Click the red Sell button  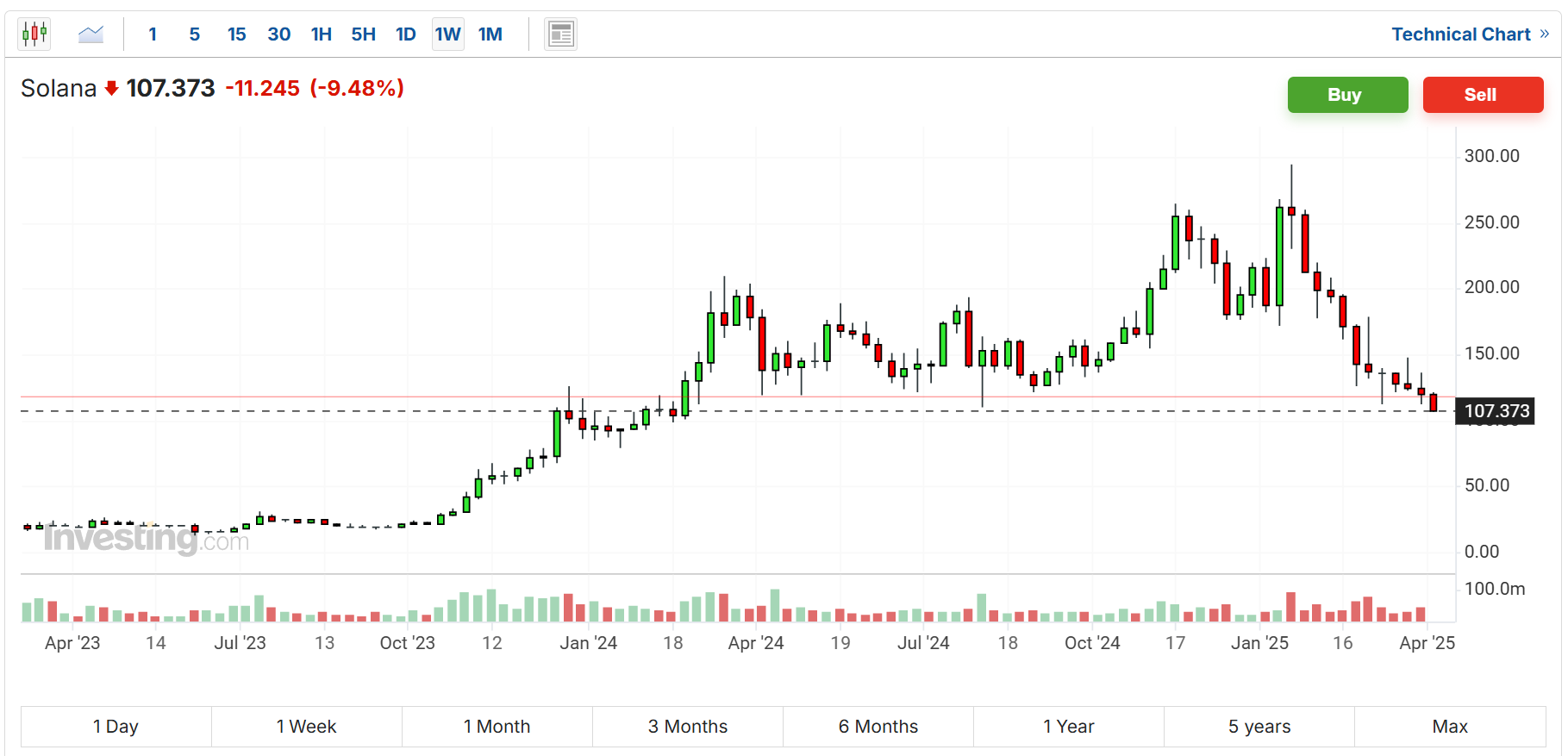click(x=1483, y=95)
